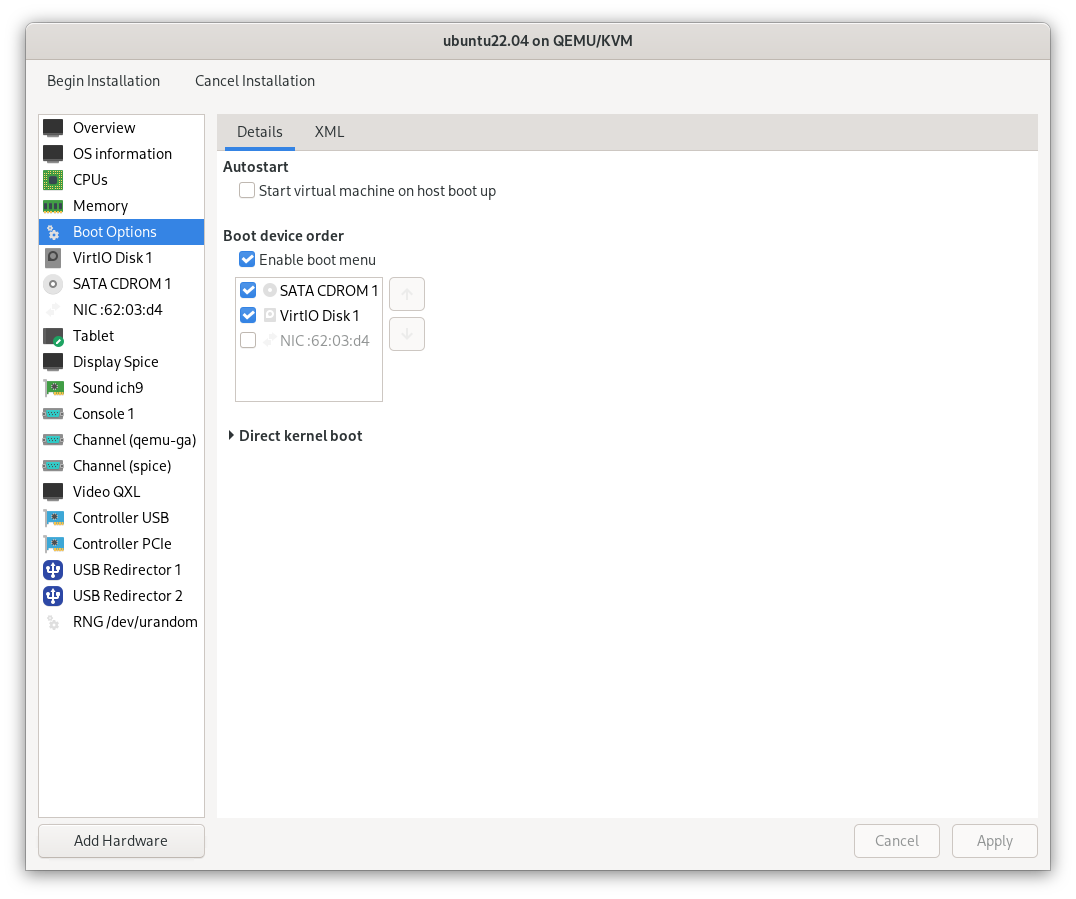Select the Tablet device icon
The width and height of the screenshot is (1076, 899).
(53, 336)
